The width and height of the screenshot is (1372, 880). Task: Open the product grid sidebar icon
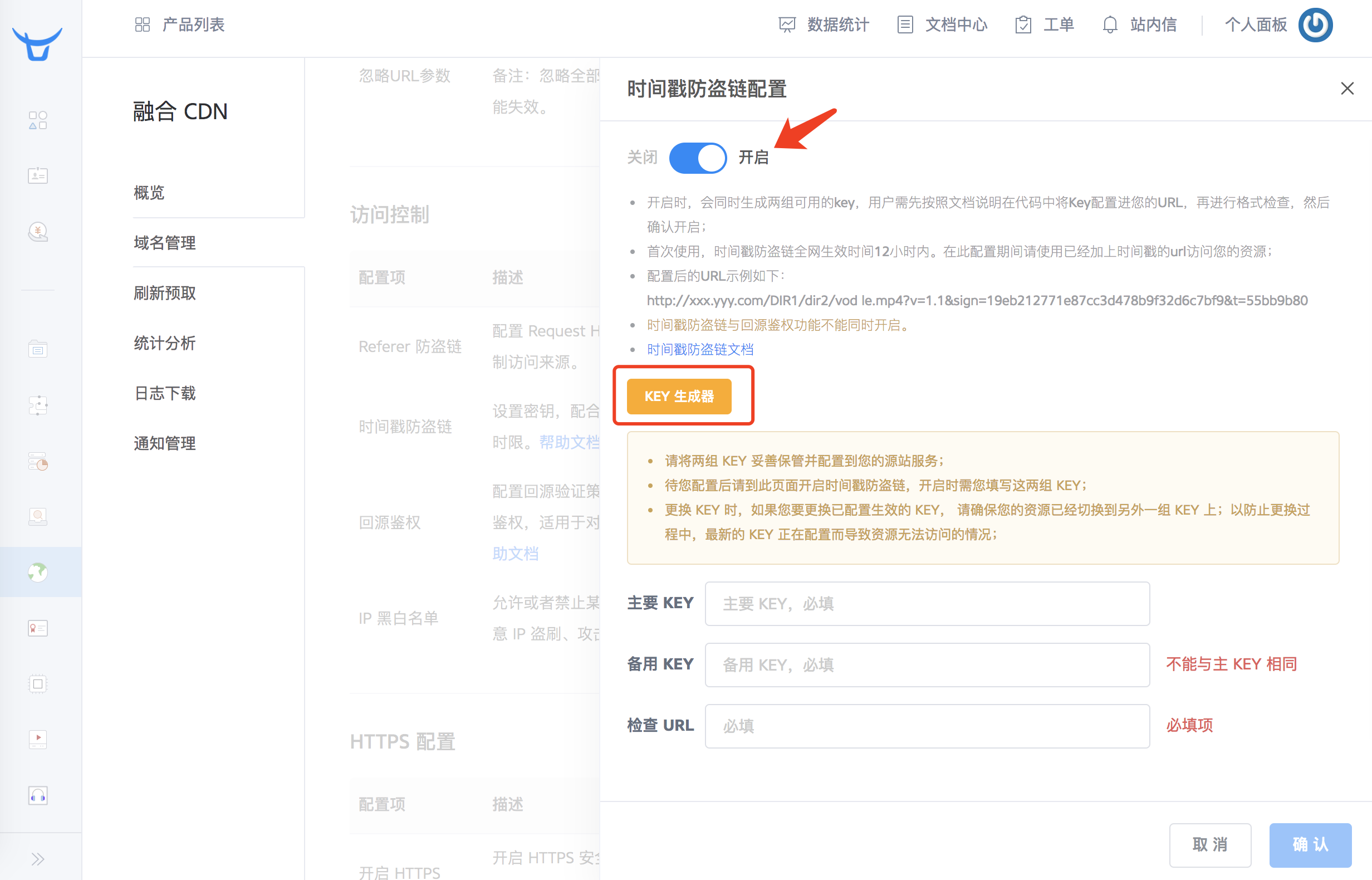click(x=38, y=120)
